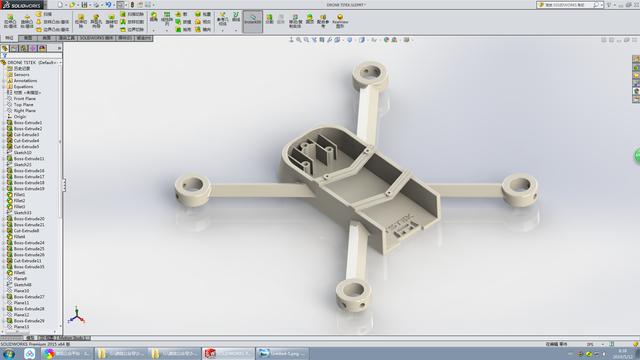The height and width of the screenshot is (360, 640).
Task: Select the Fillet tool
Action: (153, 17)
